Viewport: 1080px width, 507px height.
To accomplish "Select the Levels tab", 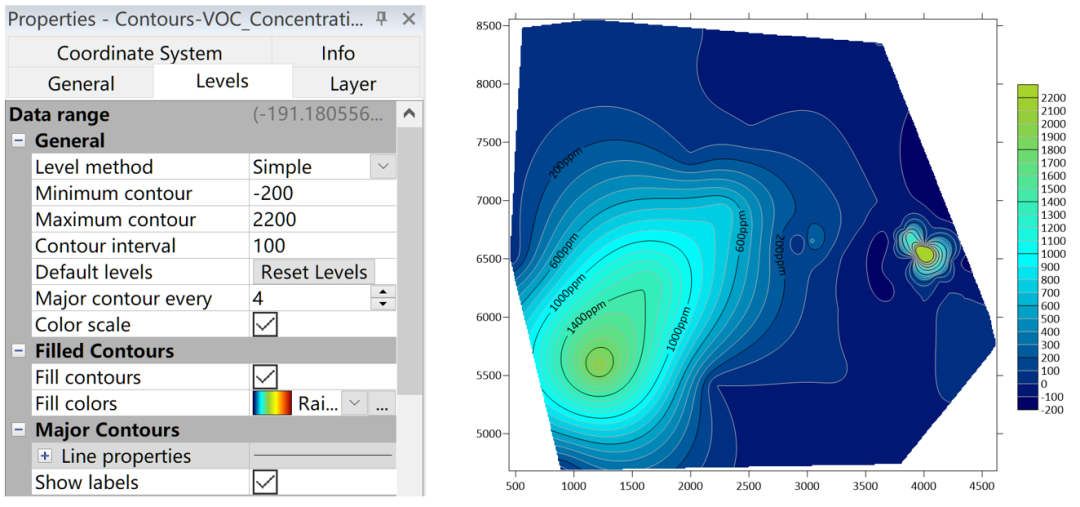I will 222,81.
